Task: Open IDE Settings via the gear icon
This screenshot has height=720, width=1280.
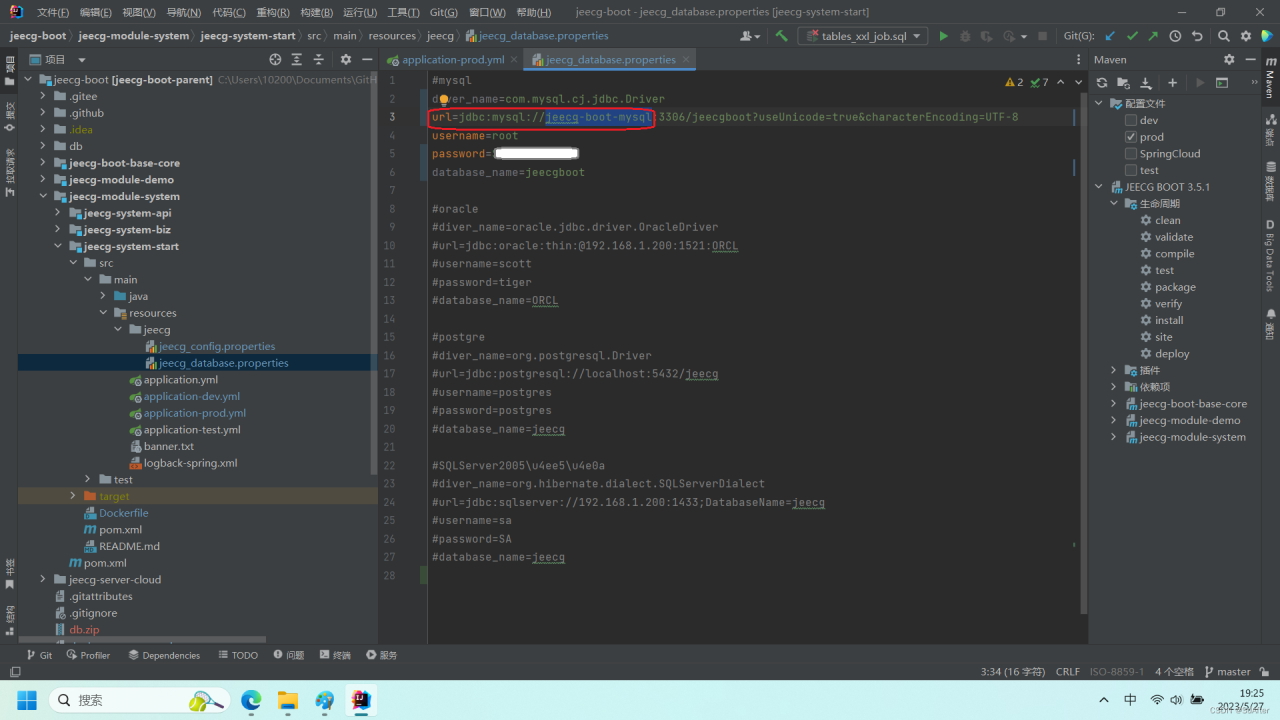Action: coord(1246,35)
